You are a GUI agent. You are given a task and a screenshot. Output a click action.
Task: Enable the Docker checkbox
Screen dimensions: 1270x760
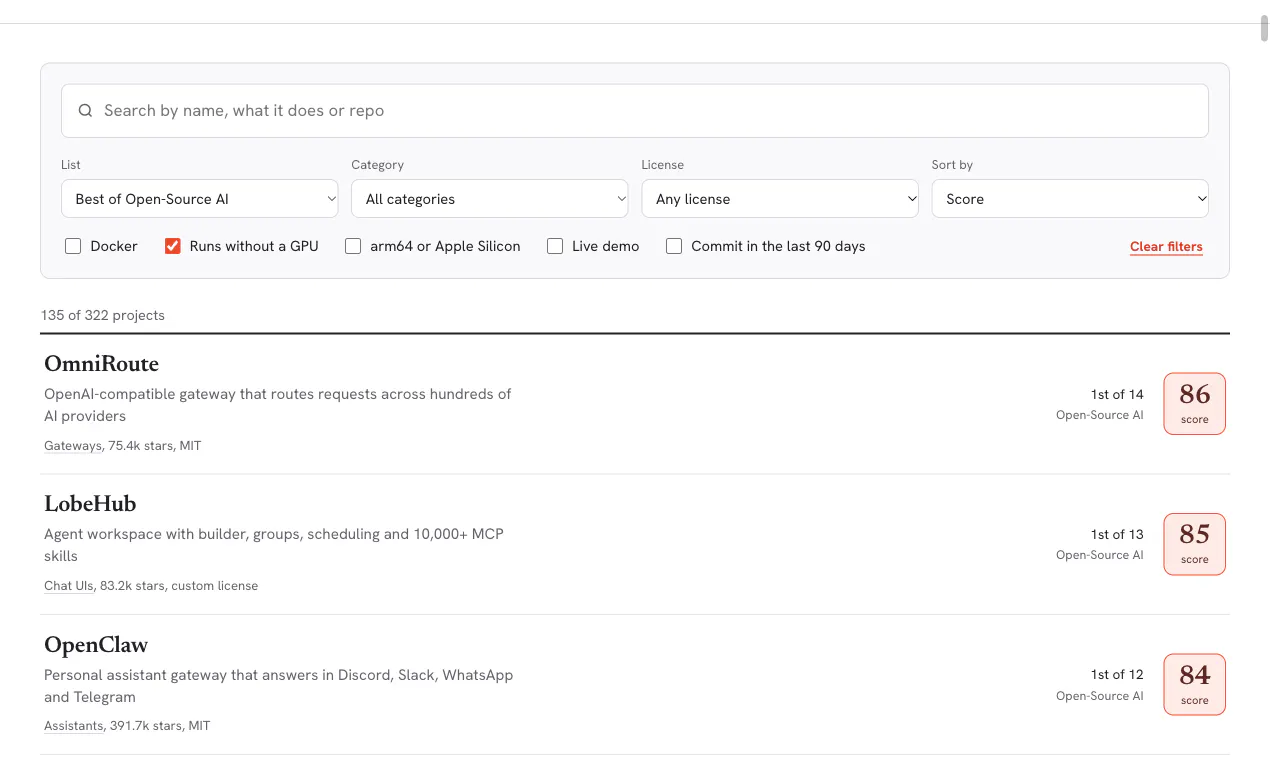coord(73,246)
